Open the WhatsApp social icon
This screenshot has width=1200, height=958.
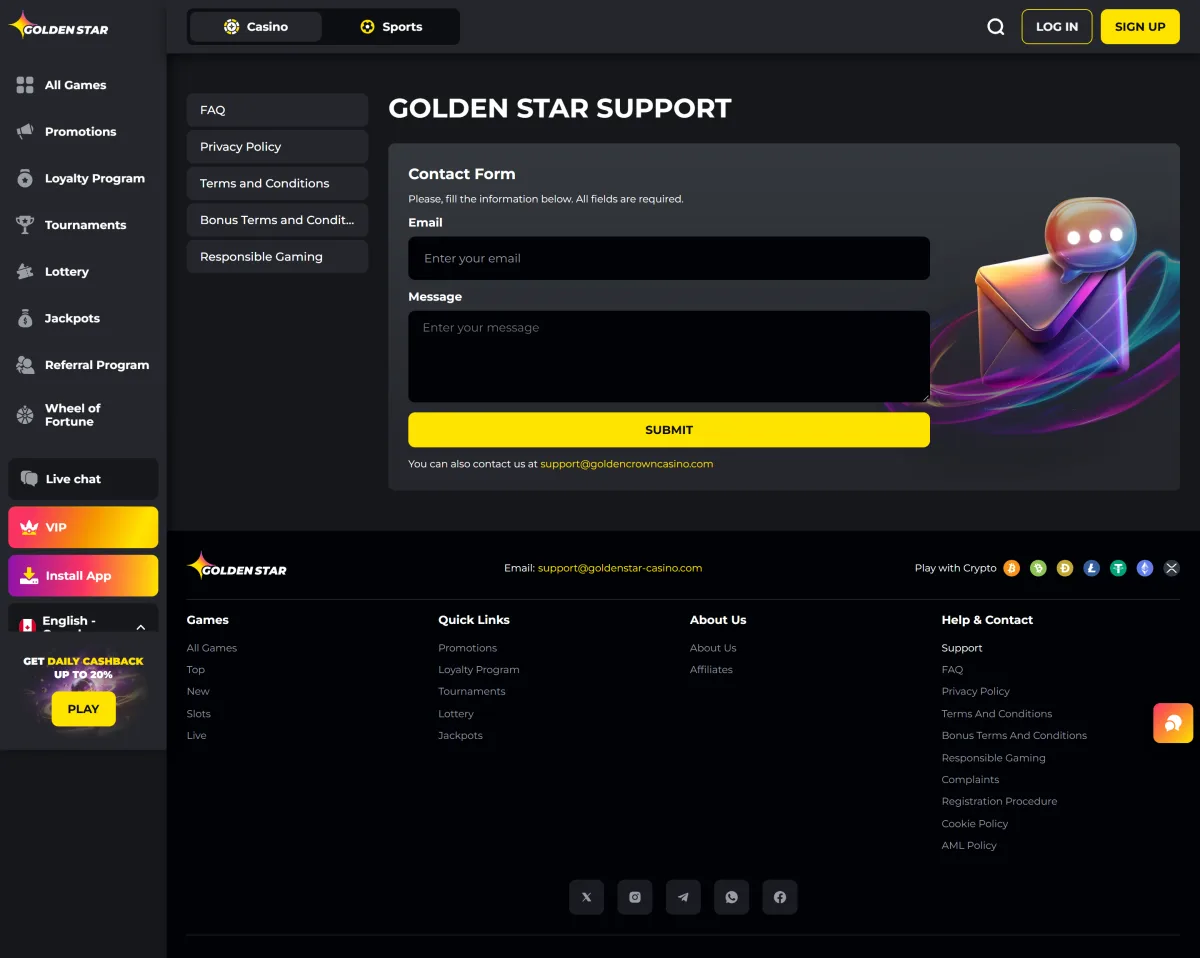[x=732, y=897]
